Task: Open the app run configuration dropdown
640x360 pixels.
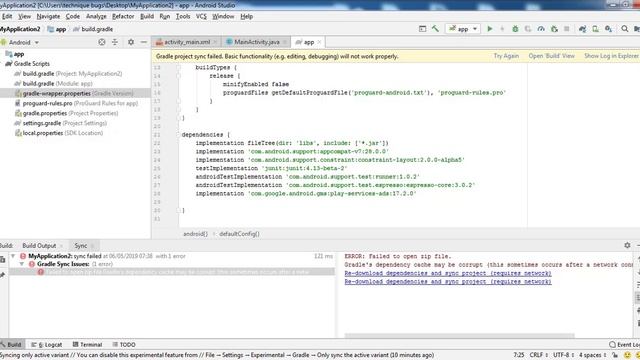Action: click(463, 29)
